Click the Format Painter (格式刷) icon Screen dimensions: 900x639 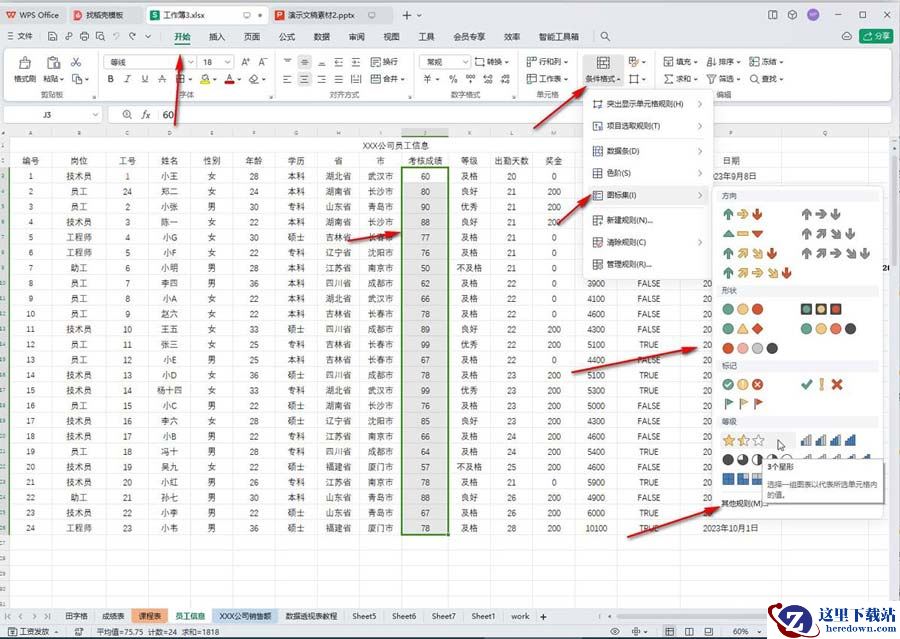[x=25, y=62]
